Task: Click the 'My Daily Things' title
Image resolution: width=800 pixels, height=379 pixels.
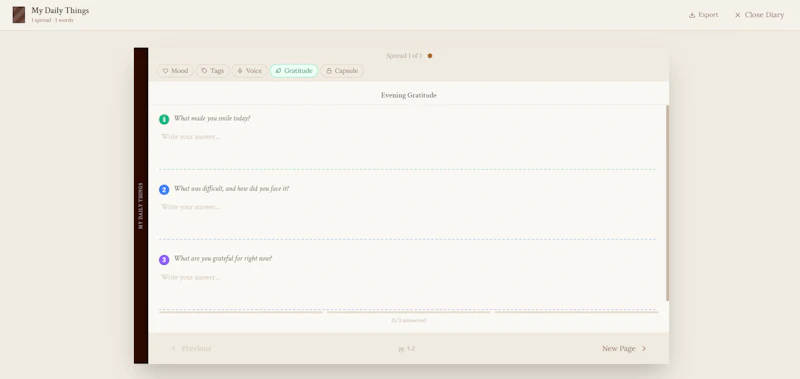Action: 60,11
